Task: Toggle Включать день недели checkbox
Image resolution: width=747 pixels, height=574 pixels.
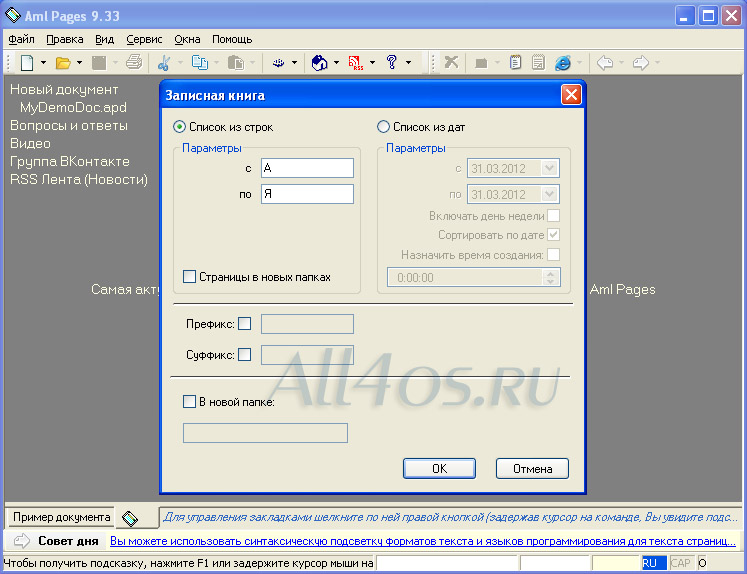Action: point(554,216)
